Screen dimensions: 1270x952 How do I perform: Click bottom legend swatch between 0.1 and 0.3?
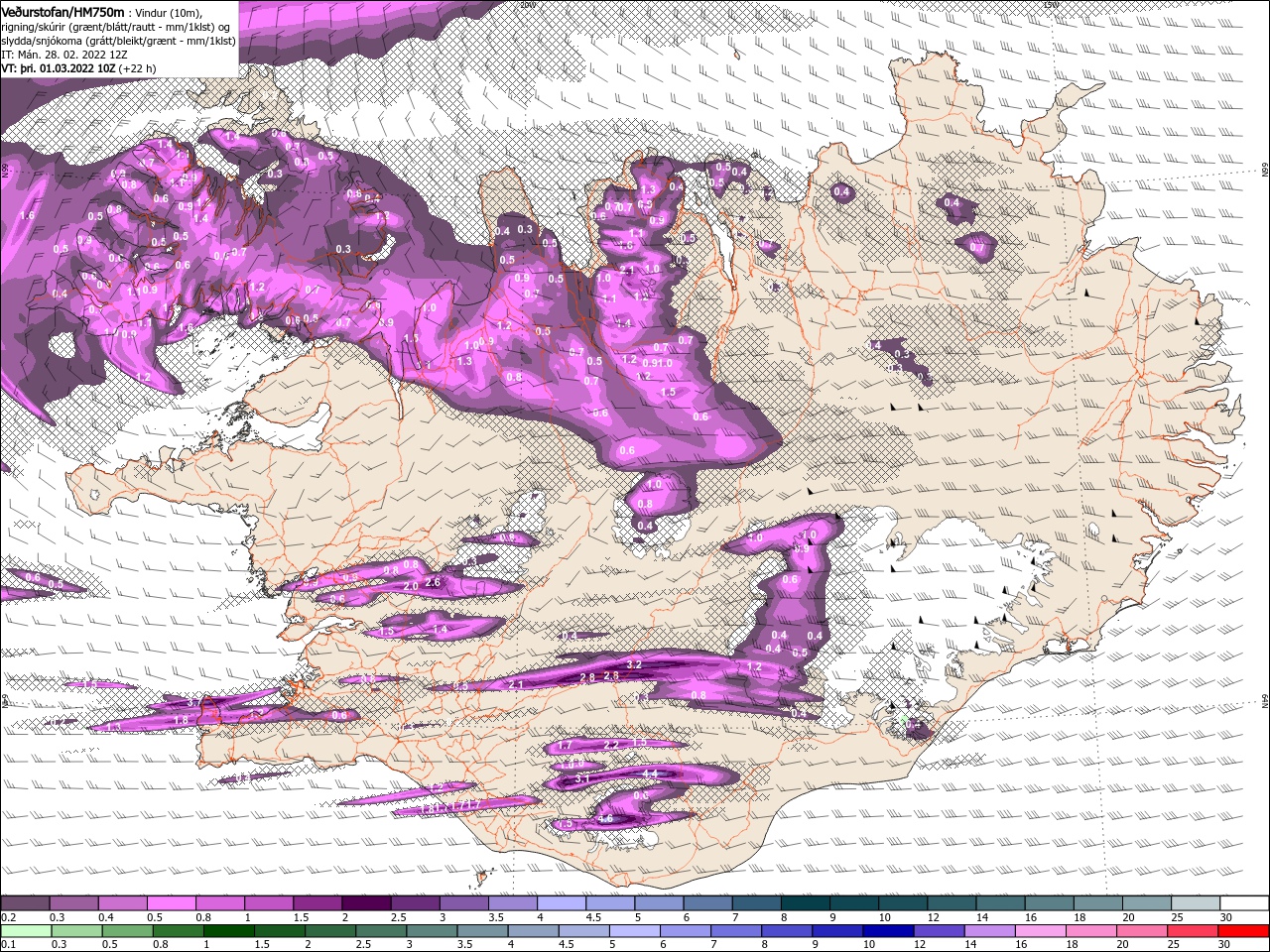(26, 930)
